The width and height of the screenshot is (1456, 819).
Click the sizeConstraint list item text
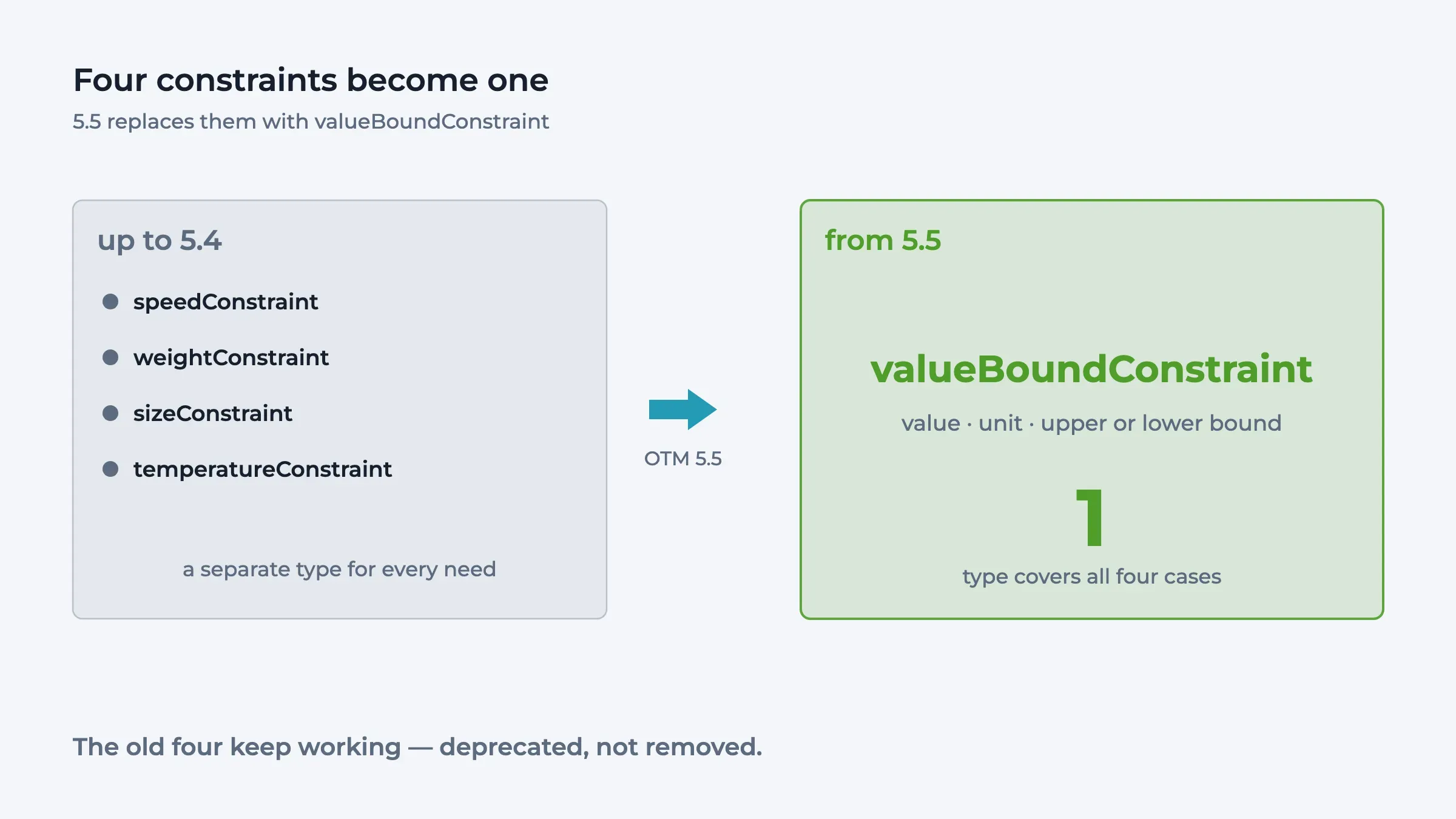213,413
